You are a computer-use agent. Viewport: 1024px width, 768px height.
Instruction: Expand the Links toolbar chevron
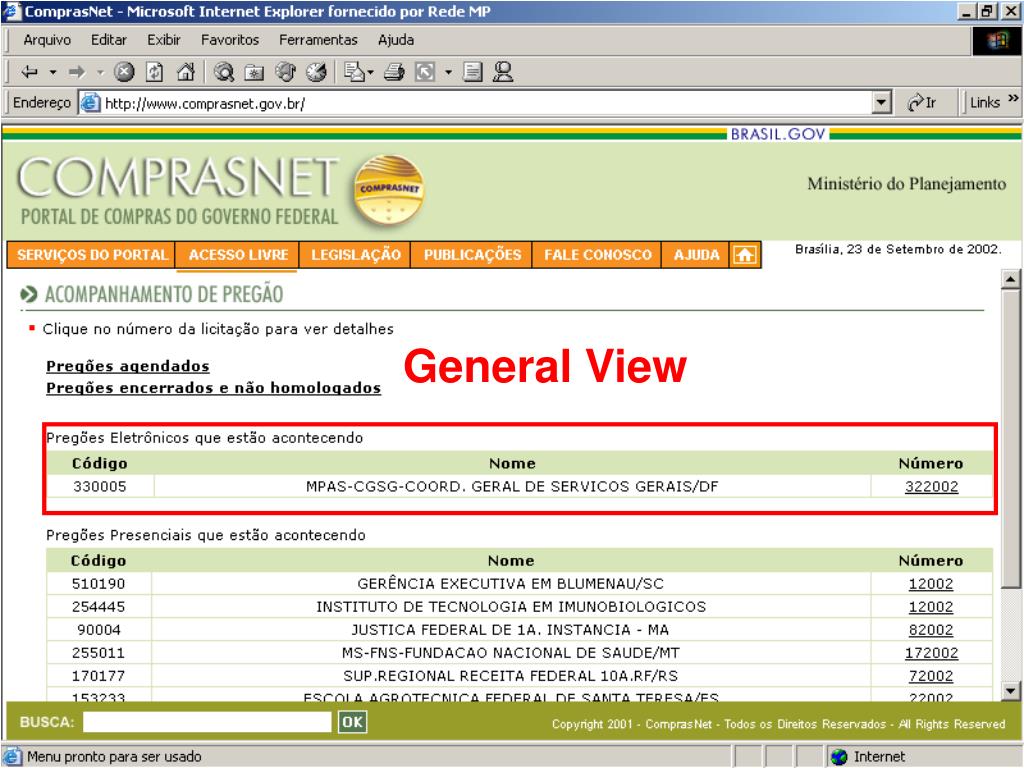1013,99
